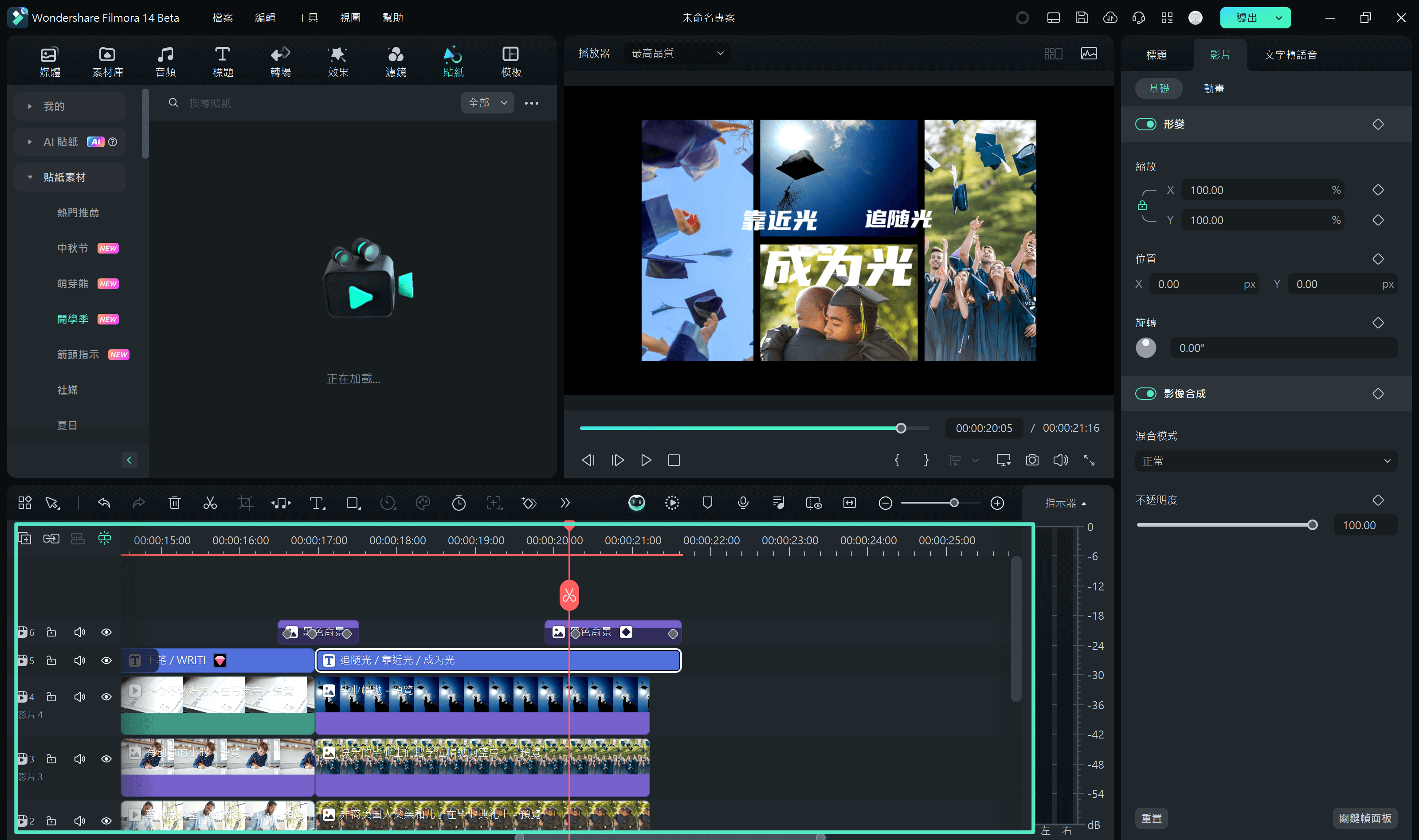This screenshot has width=1419, height=840.
Task: Click the volume speaker icon in player
Action: pos(1060,460)
